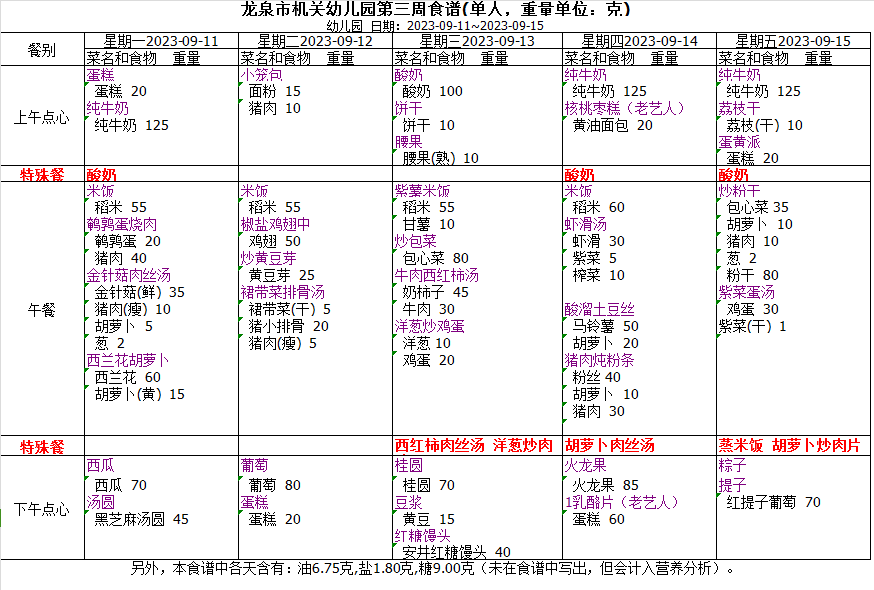This screenshot has width=874, height=590.
Task: Select the 星期三2023-09-13 column header
Action: coord(477,41)
